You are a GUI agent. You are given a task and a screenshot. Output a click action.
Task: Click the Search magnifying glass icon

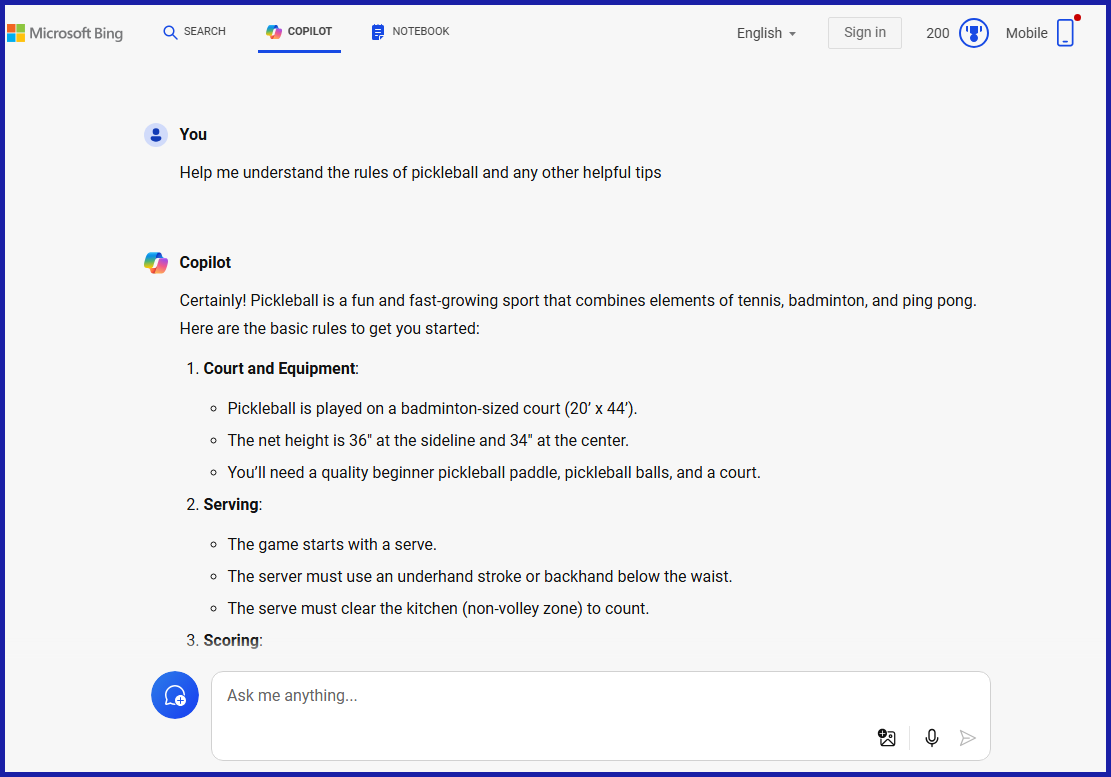pyautogui.click(x=170, y=32)
